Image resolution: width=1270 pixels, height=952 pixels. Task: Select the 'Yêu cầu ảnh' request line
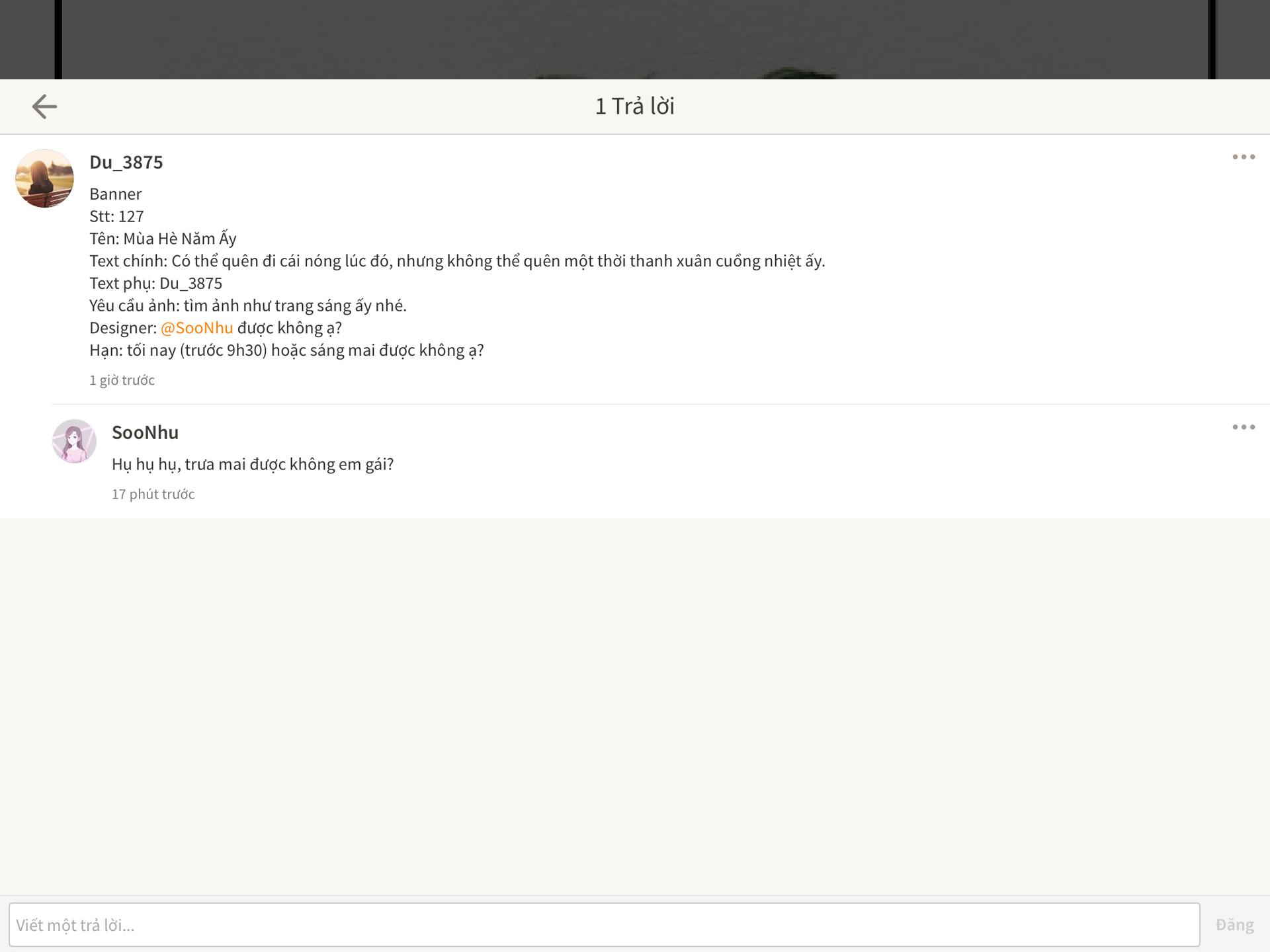(248, 305)
